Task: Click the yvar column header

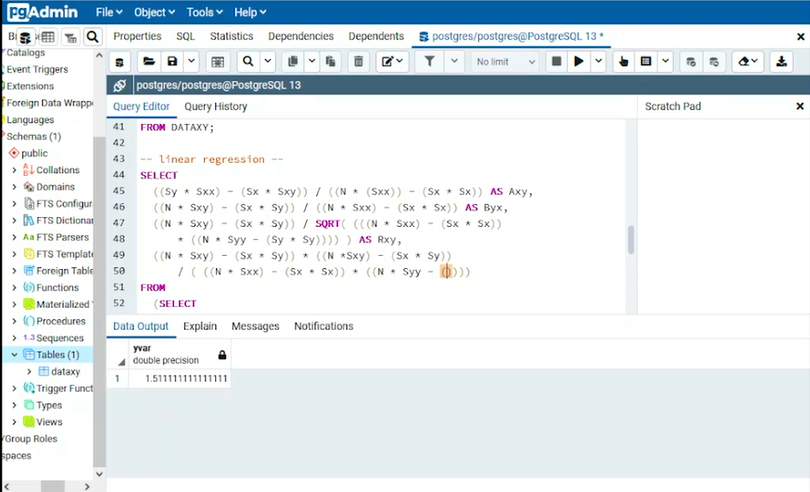Action: point(179,354)
